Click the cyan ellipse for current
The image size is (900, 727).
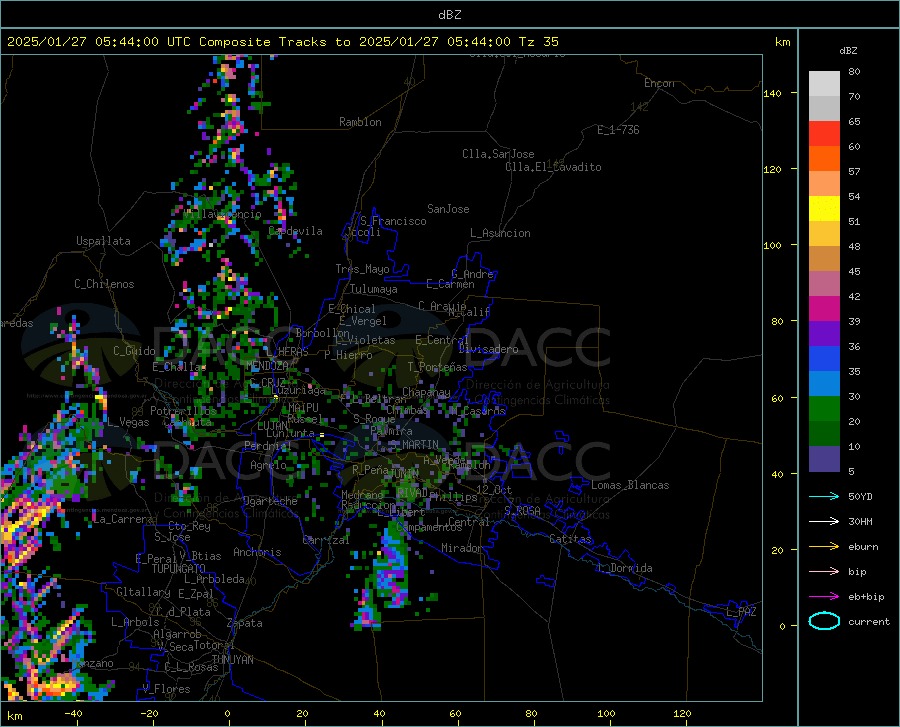point(824,621)
